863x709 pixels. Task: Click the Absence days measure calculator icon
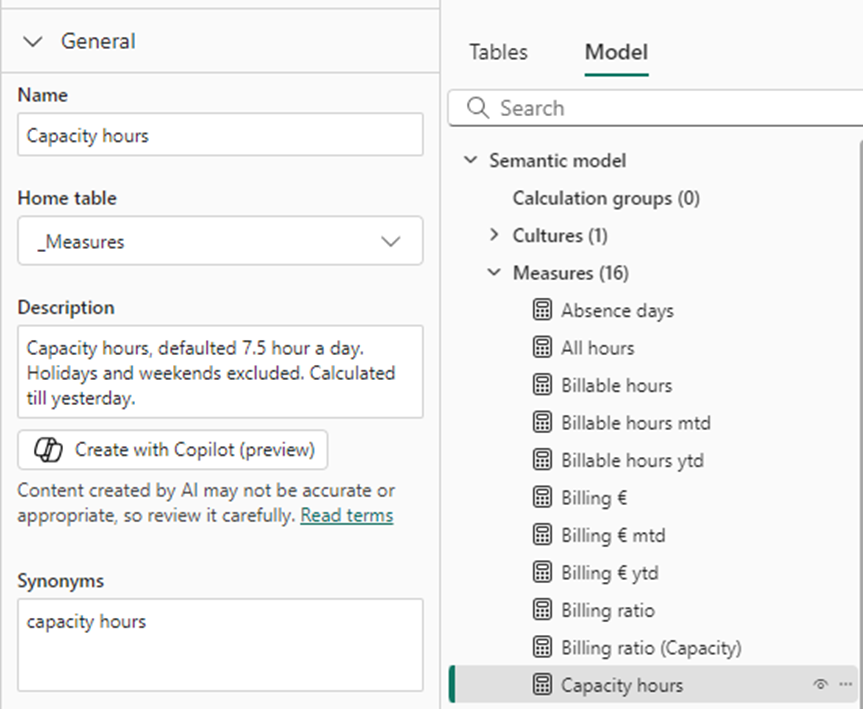542,310
